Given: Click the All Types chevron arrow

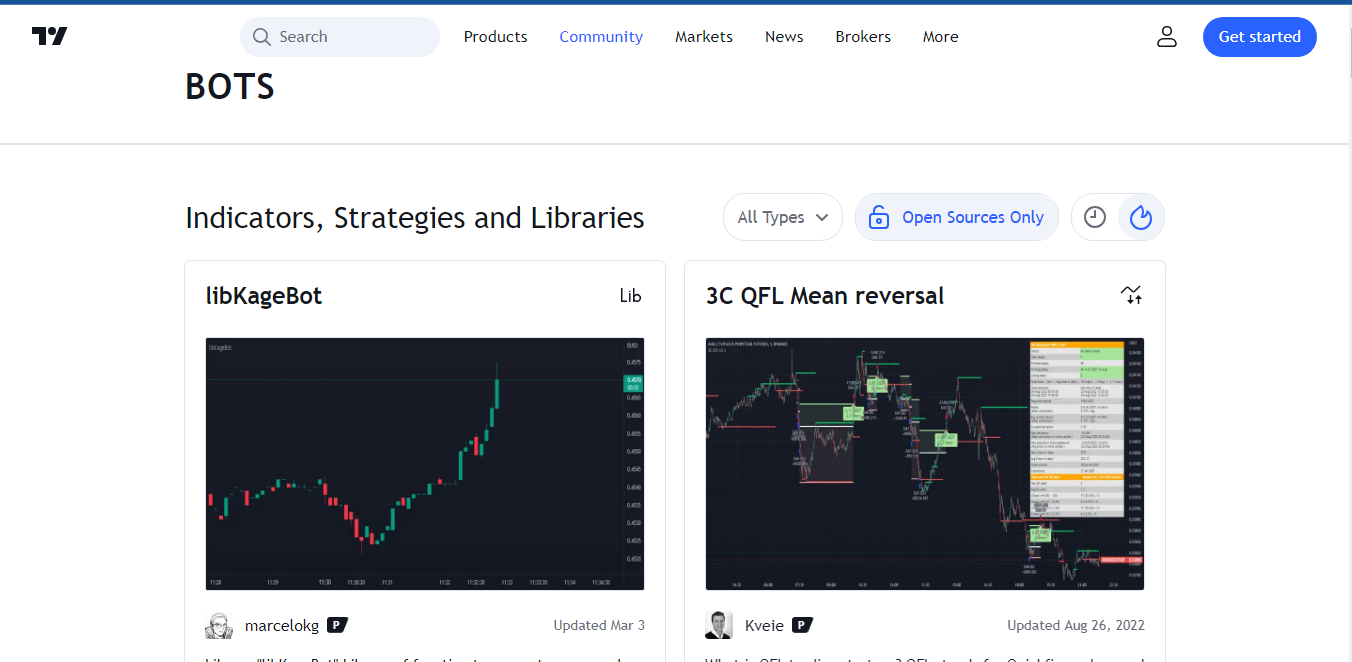Looking at the screenshot, I should 823,217.
